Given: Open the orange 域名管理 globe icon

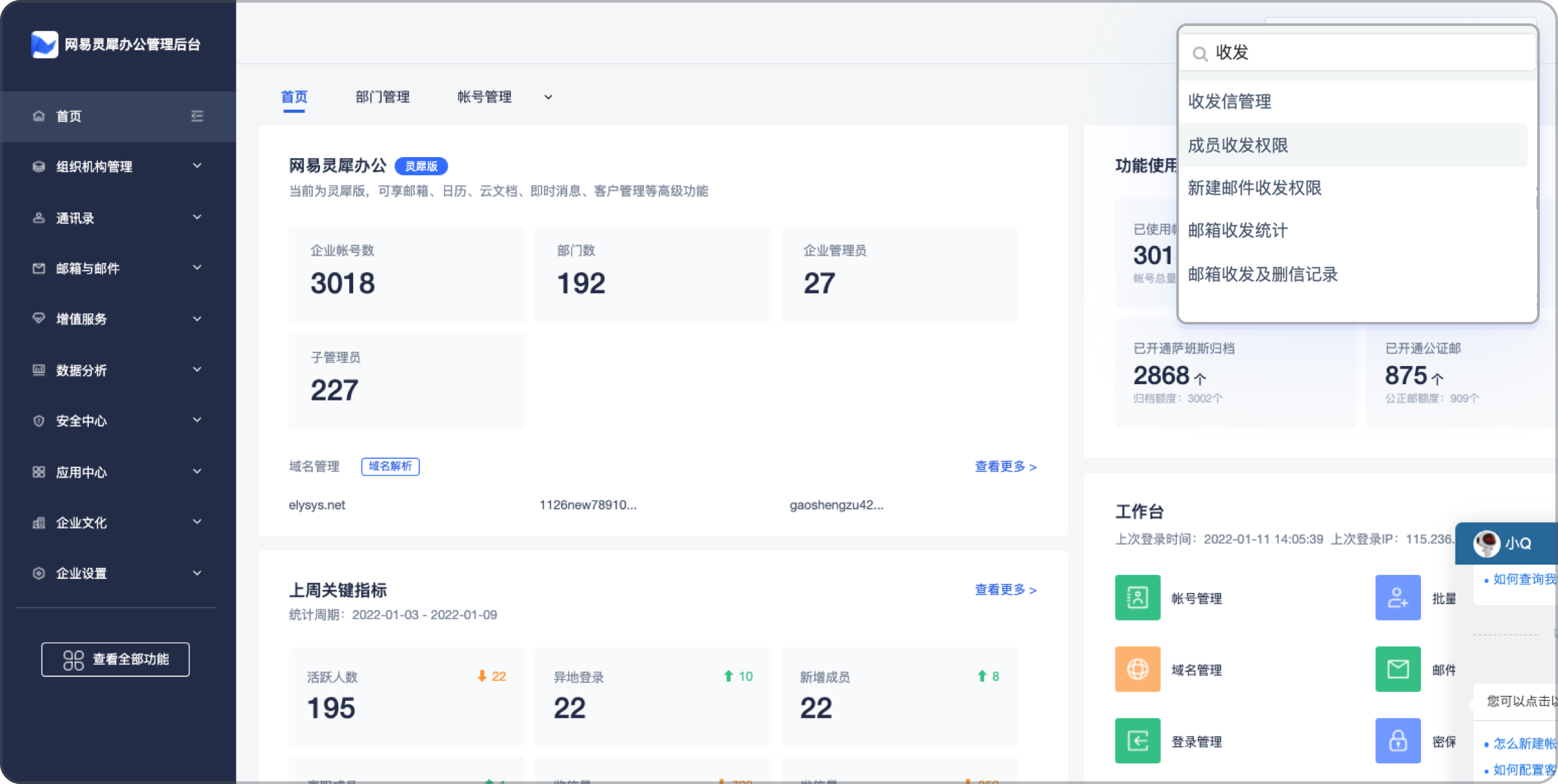Looking at the screenshot, I should tap(1137, 669).
